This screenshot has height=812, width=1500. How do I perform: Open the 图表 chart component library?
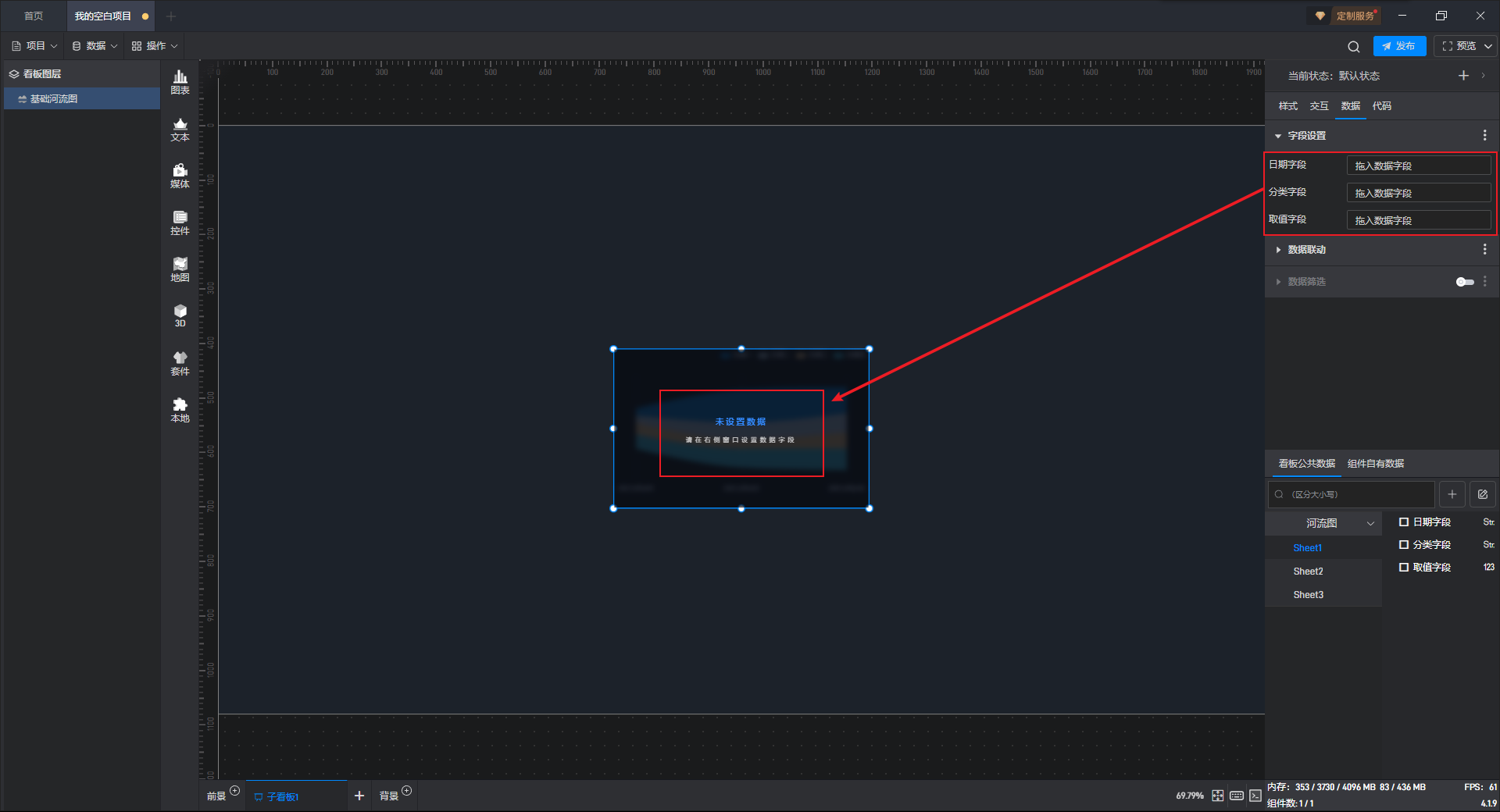180,82
